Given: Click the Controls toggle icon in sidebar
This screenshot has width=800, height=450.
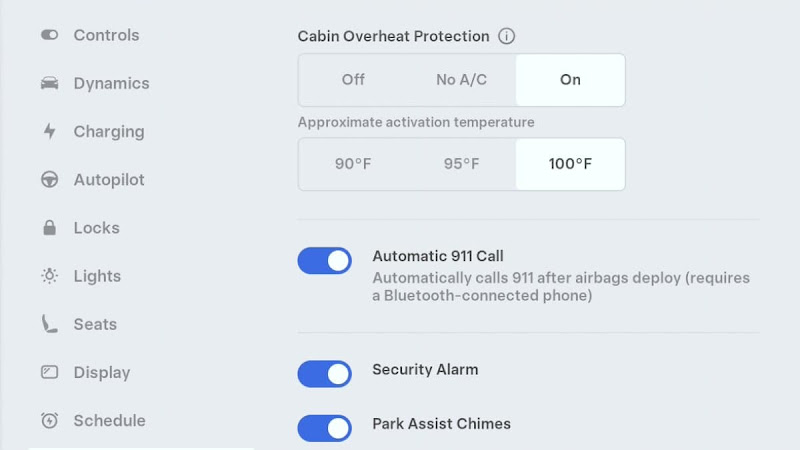Looking at the screenshot, I should click(49, 35).
